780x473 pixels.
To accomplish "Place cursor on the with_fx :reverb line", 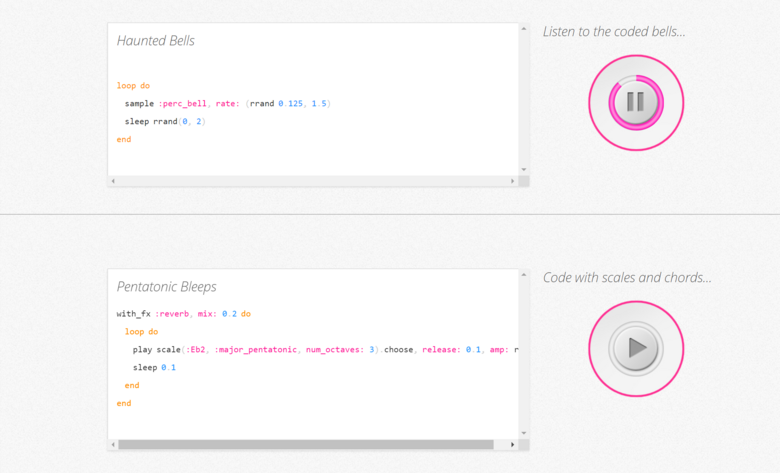I will (x=183, y=313).
